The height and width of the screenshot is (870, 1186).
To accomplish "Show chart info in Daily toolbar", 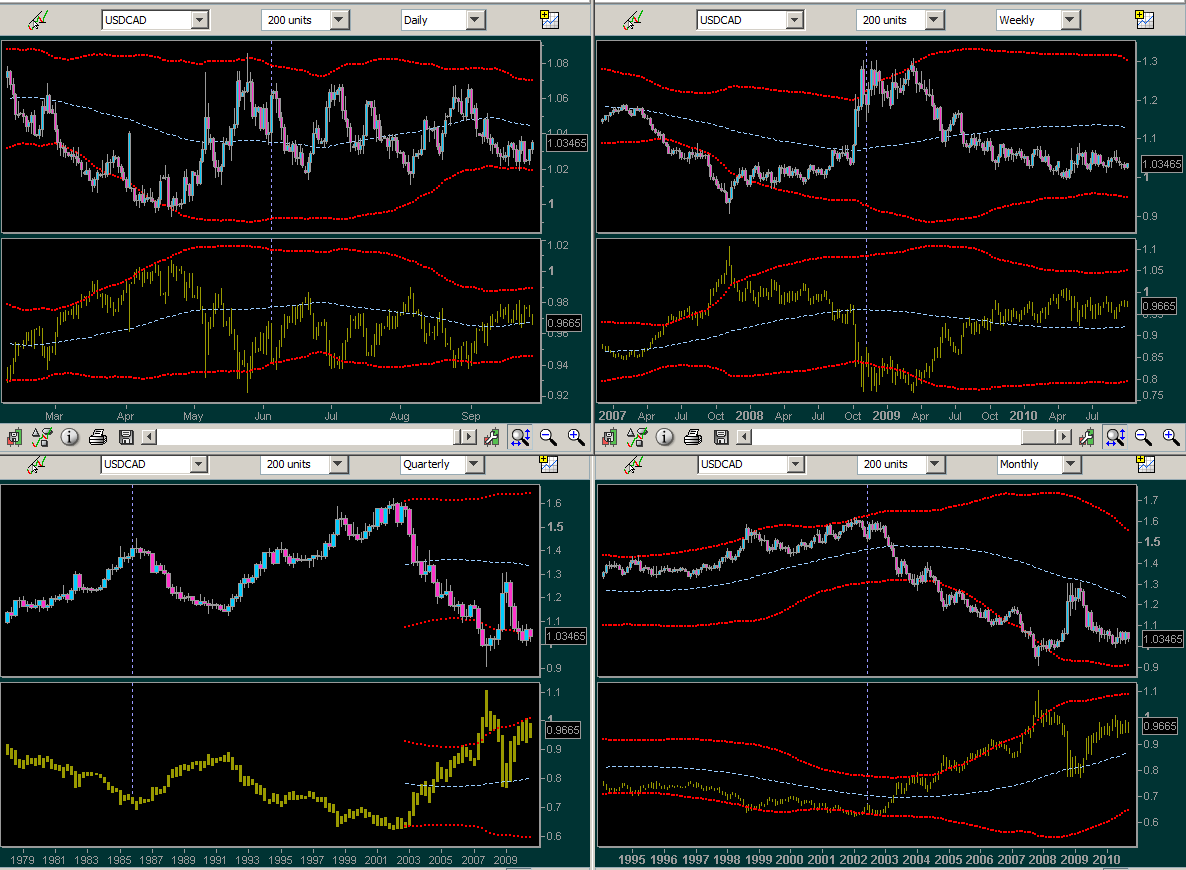I will pos(70,437).
